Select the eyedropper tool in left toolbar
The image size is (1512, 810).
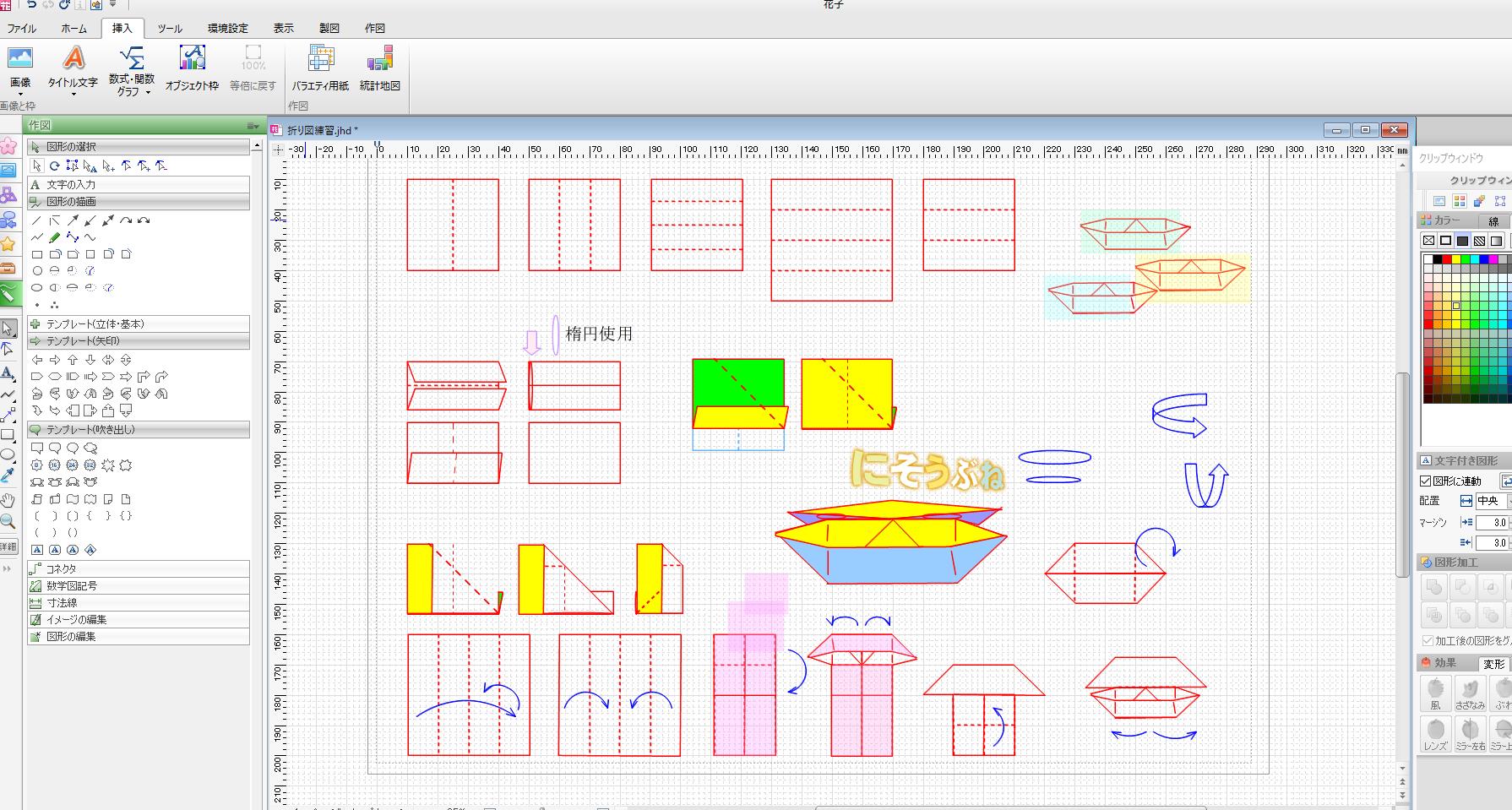(x=8, y=476)
